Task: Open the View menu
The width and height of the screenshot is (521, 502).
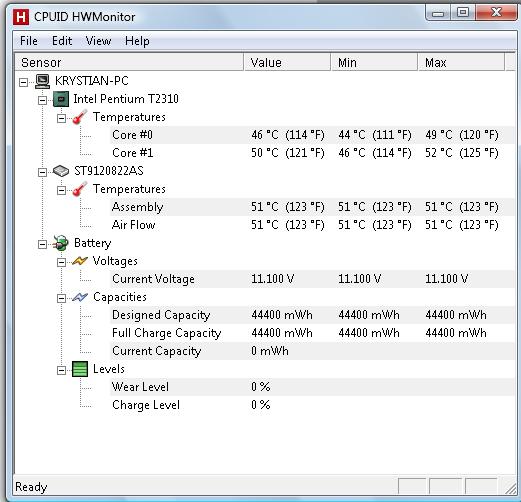Action: (x=98, y=41)
